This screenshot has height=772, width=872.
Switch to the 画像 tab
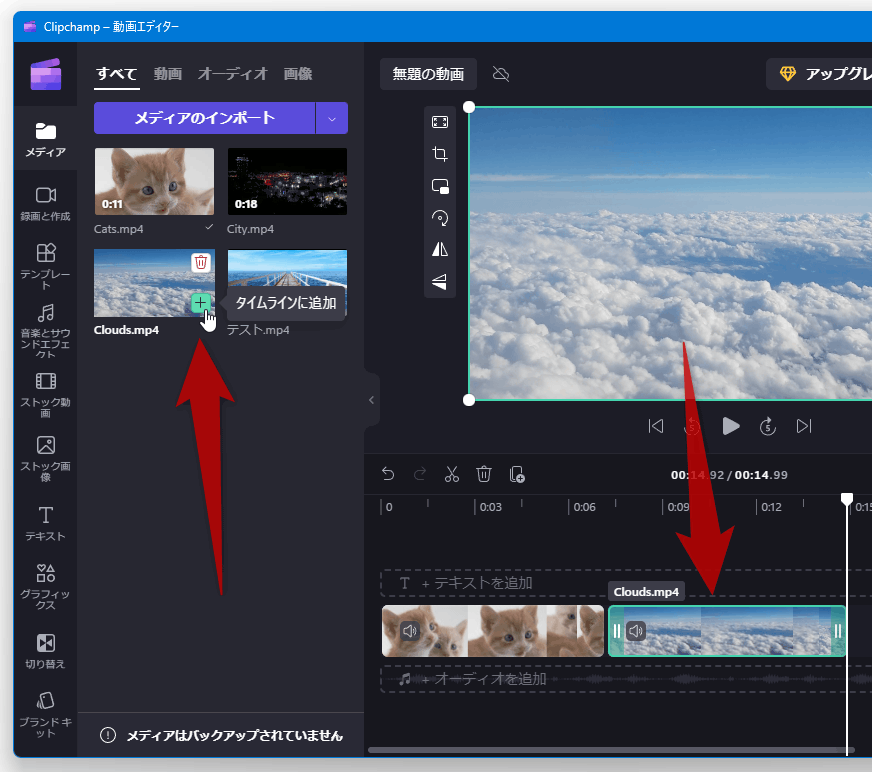coord(298,74)
